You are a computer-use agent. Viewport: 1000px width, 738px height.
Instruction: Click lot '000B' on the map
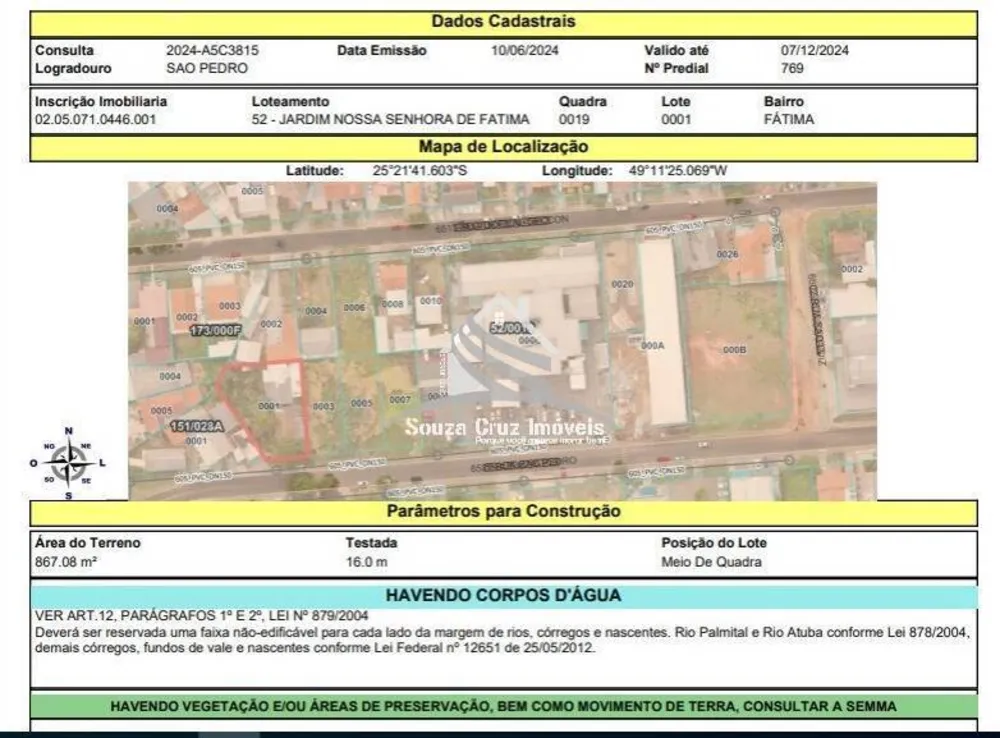[735, 350]
